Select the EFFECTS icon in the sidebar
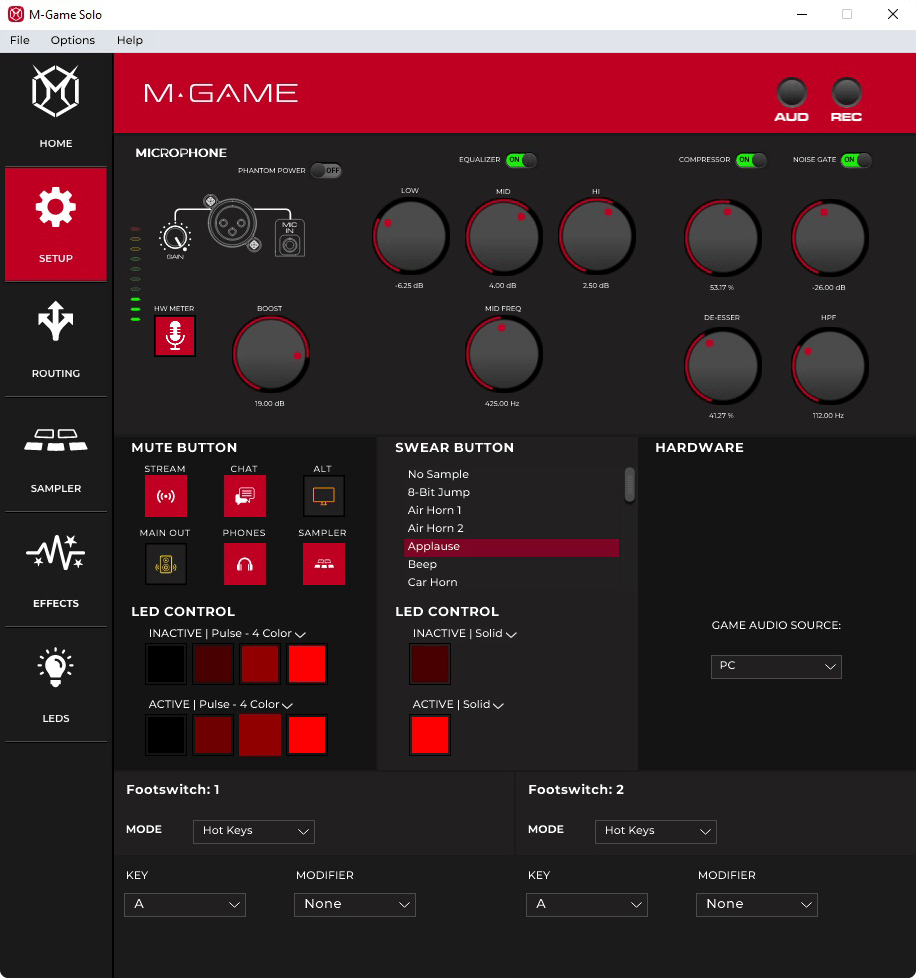The image size is (916, 978). (55, 570)
